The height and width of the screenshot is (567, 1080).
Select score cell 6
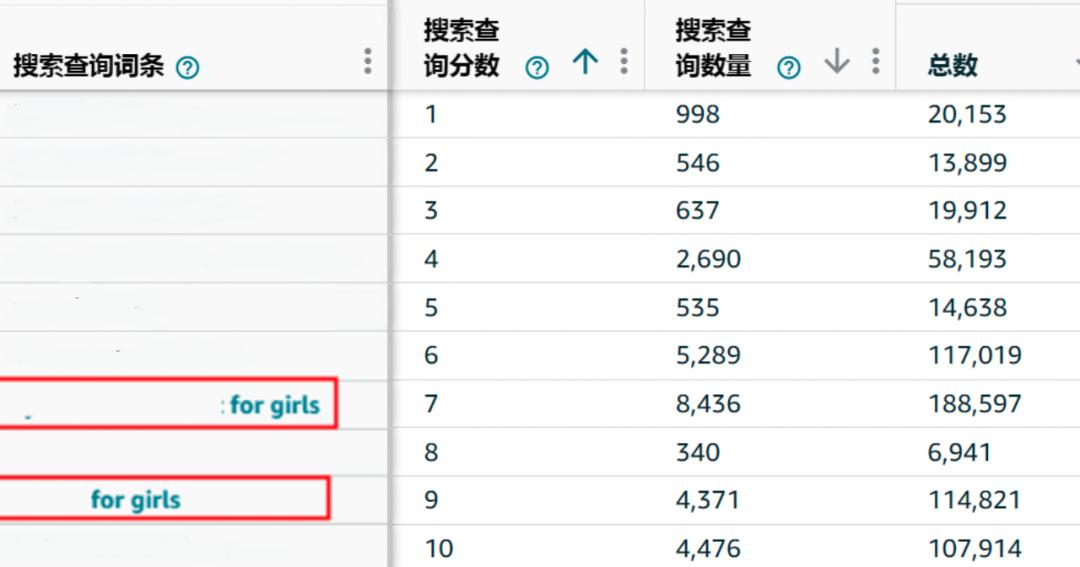pos(431,355)
